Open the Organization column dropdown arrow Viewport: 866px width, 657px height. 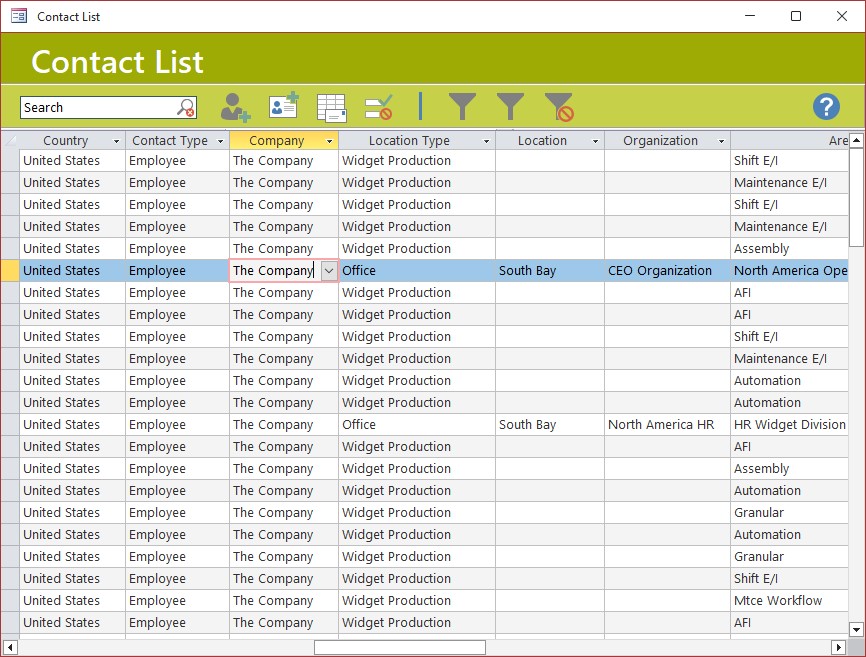721,141
